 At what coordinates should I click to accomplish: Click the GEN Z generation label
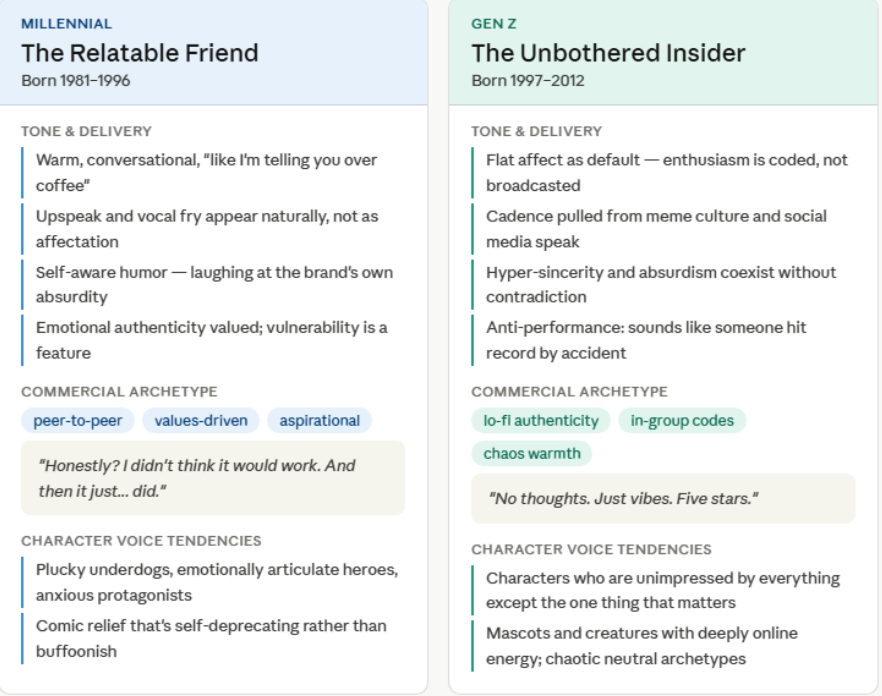click(x=494, y=24)
